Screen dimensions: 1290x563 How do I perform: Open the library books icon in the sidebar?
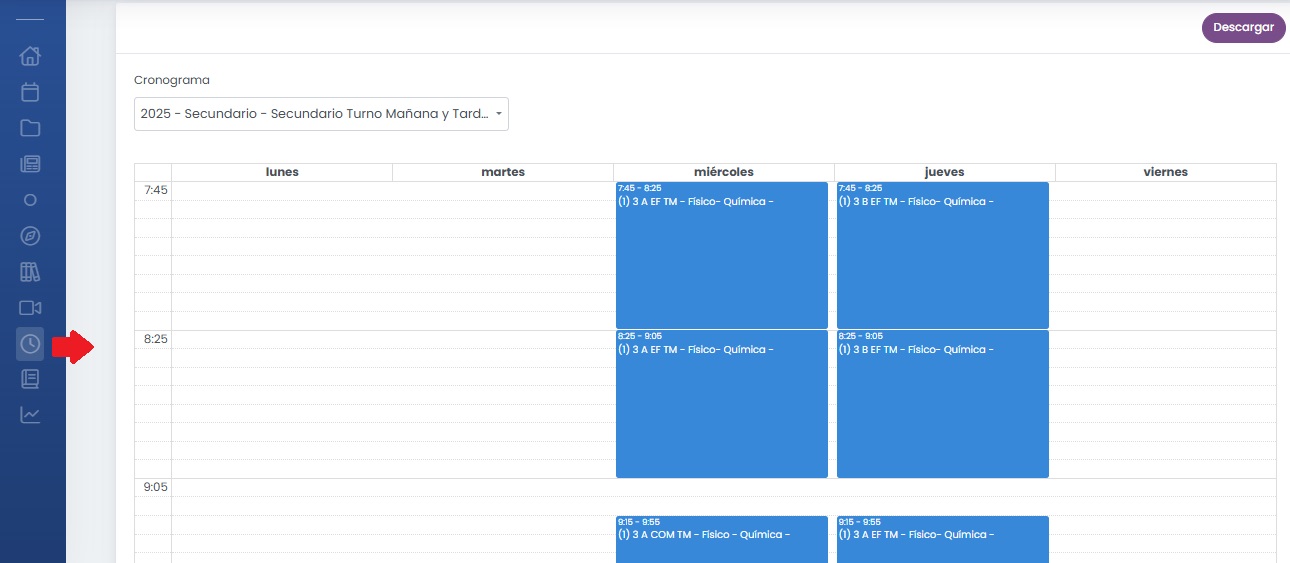click(30, 272)
